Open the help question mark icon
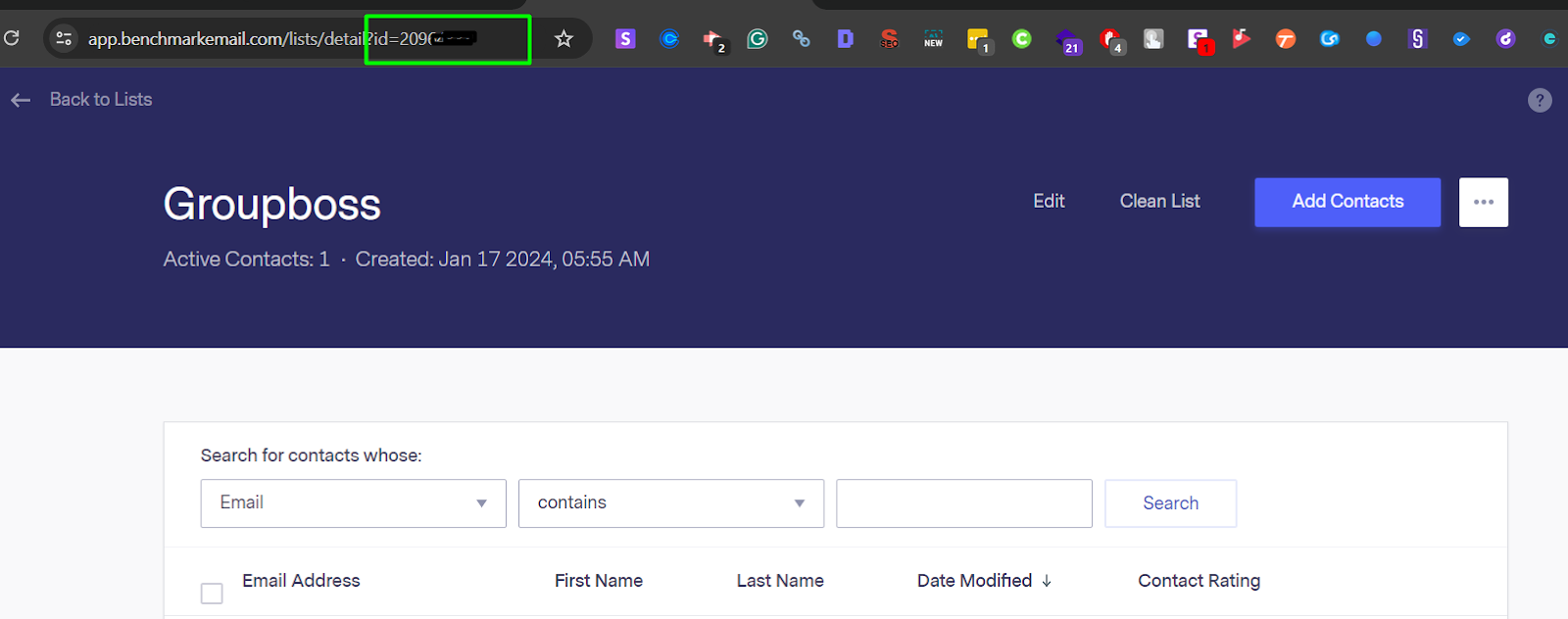The image size is (1568, 619). [x=1540, y=100]
